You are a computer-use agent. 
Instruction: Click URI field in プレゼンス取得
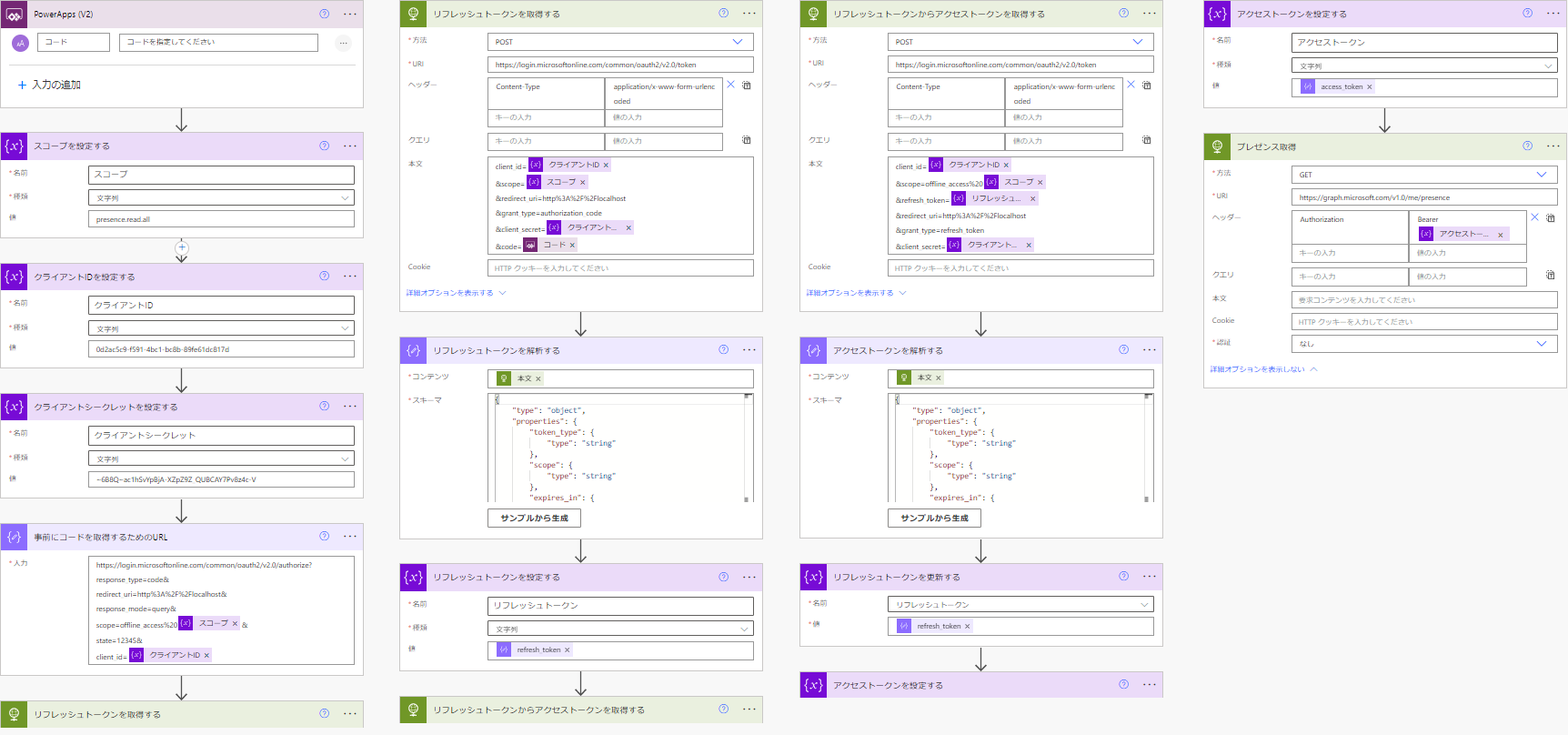pyautogui.click(x=1424, y=197)
